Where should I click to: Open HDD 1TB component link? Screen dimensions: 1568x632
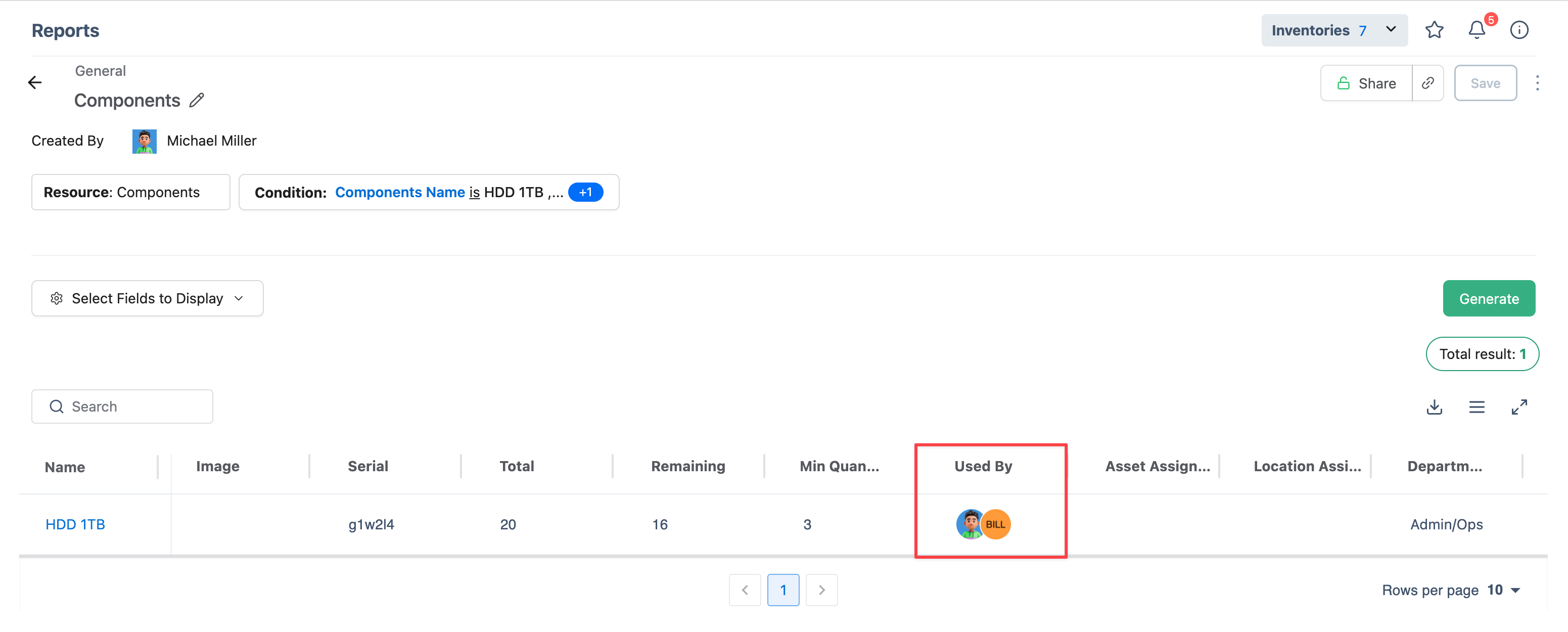[75, 524]
